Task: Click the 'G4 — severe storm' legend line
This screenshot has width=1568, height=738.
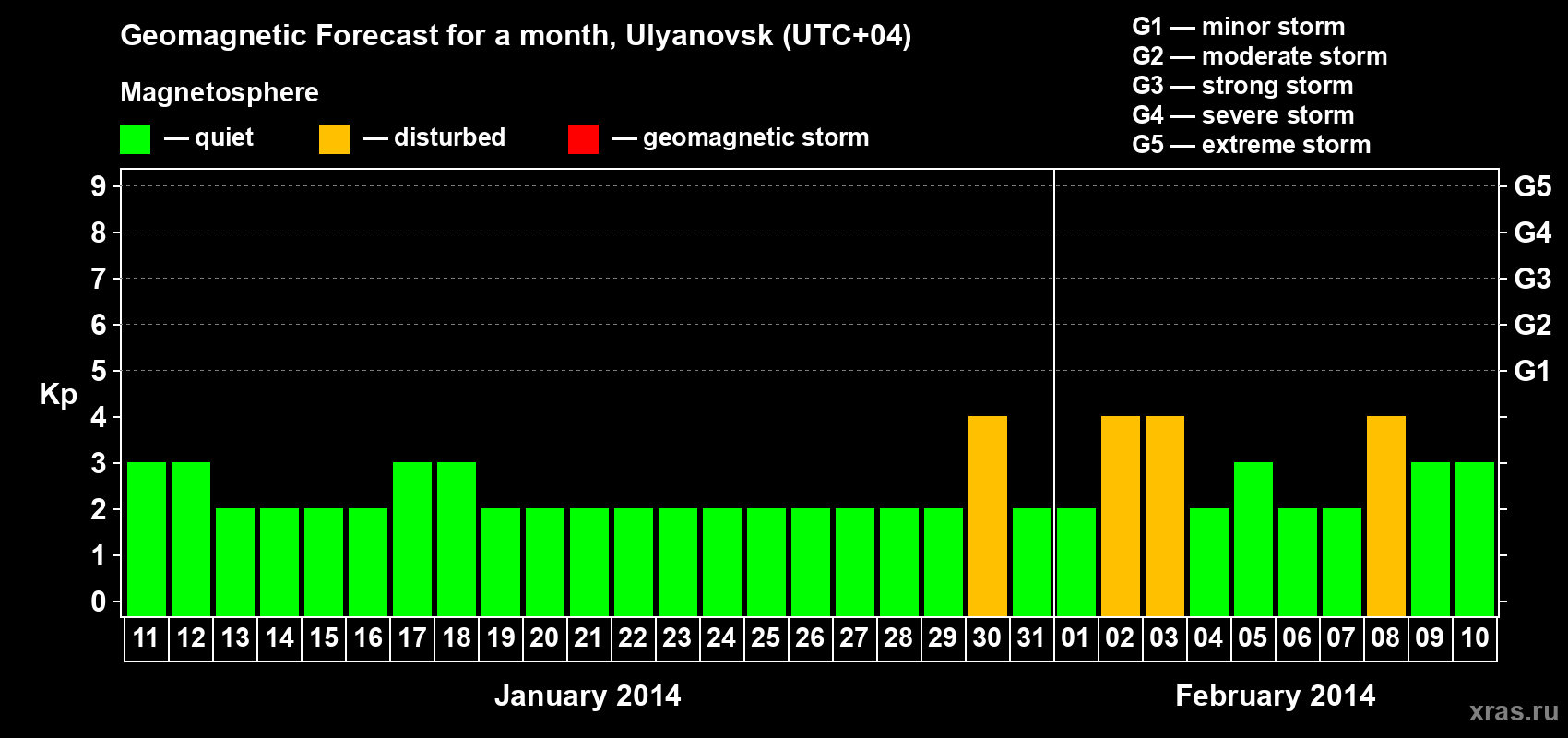Action: [1242, 115]
